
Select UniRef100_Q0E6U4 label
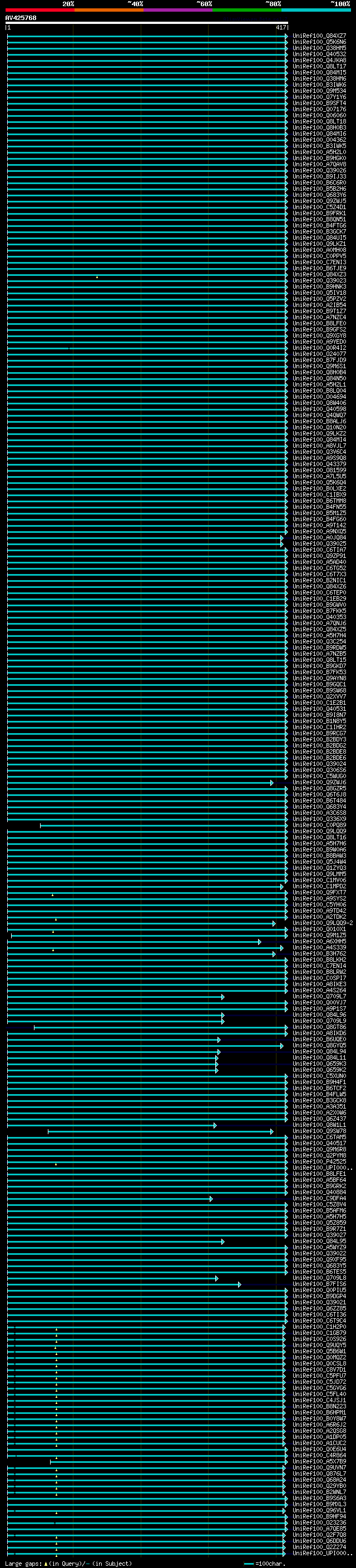(319, 1450)
